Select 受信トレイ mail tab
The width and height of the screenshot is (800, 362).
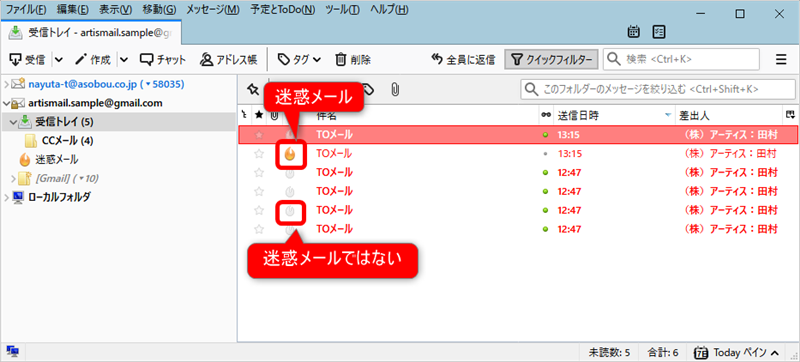pos(91,32)
